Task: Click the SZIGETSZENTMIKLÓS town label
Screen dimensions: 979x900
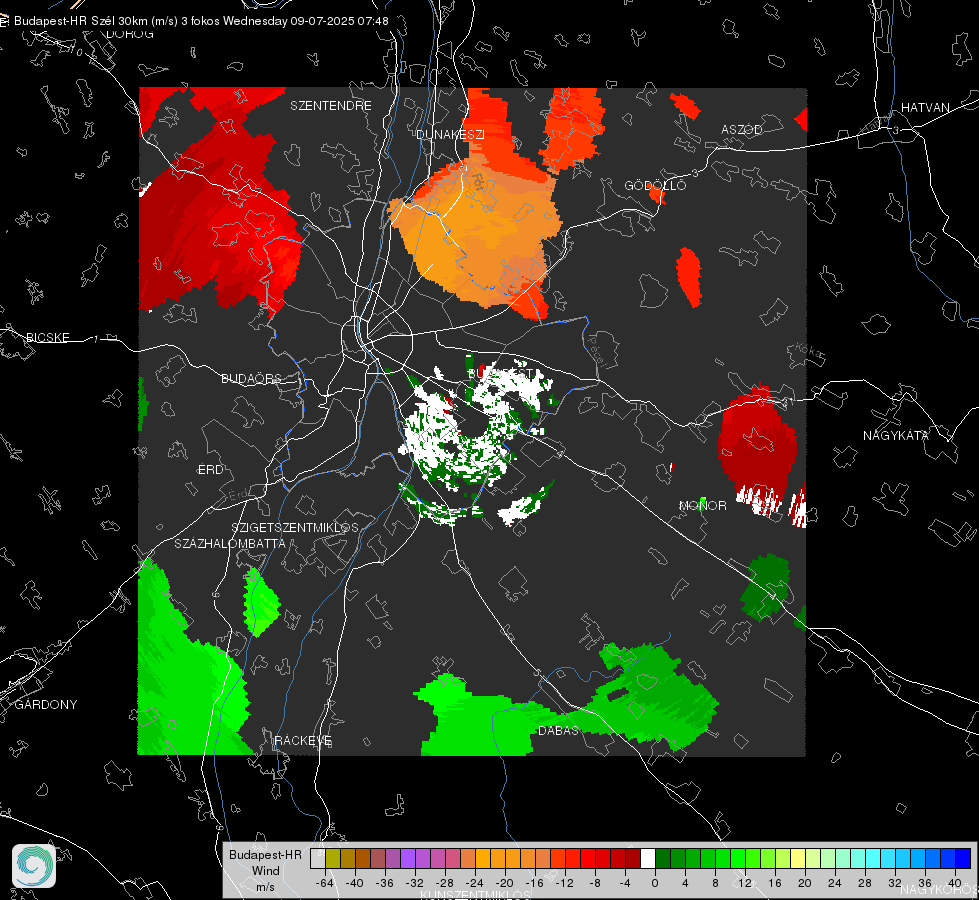Action: pos(295,528)
